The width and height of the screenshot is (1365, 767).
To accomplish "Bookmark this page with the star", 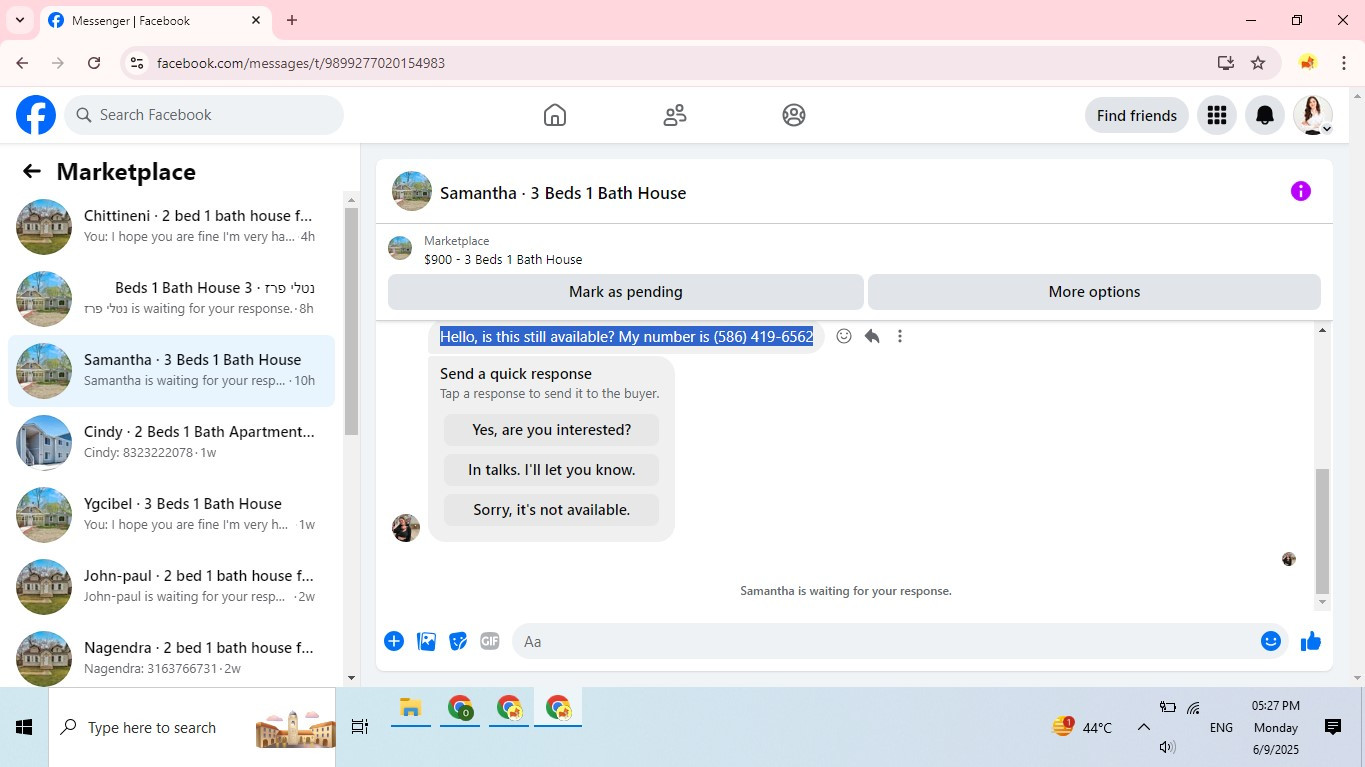I will (x=1258, y=63).
